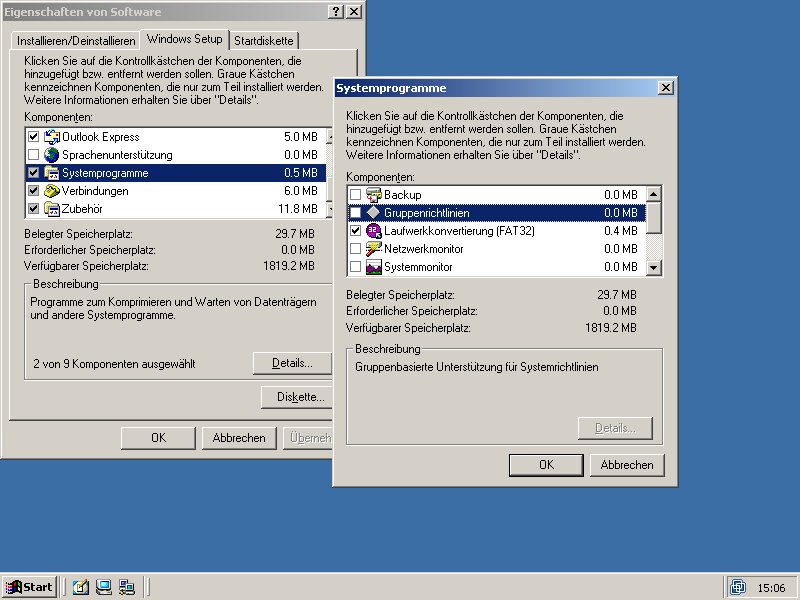800x600 pixels.
Task: Click the help question mark button in title bar
Action: 336,12
